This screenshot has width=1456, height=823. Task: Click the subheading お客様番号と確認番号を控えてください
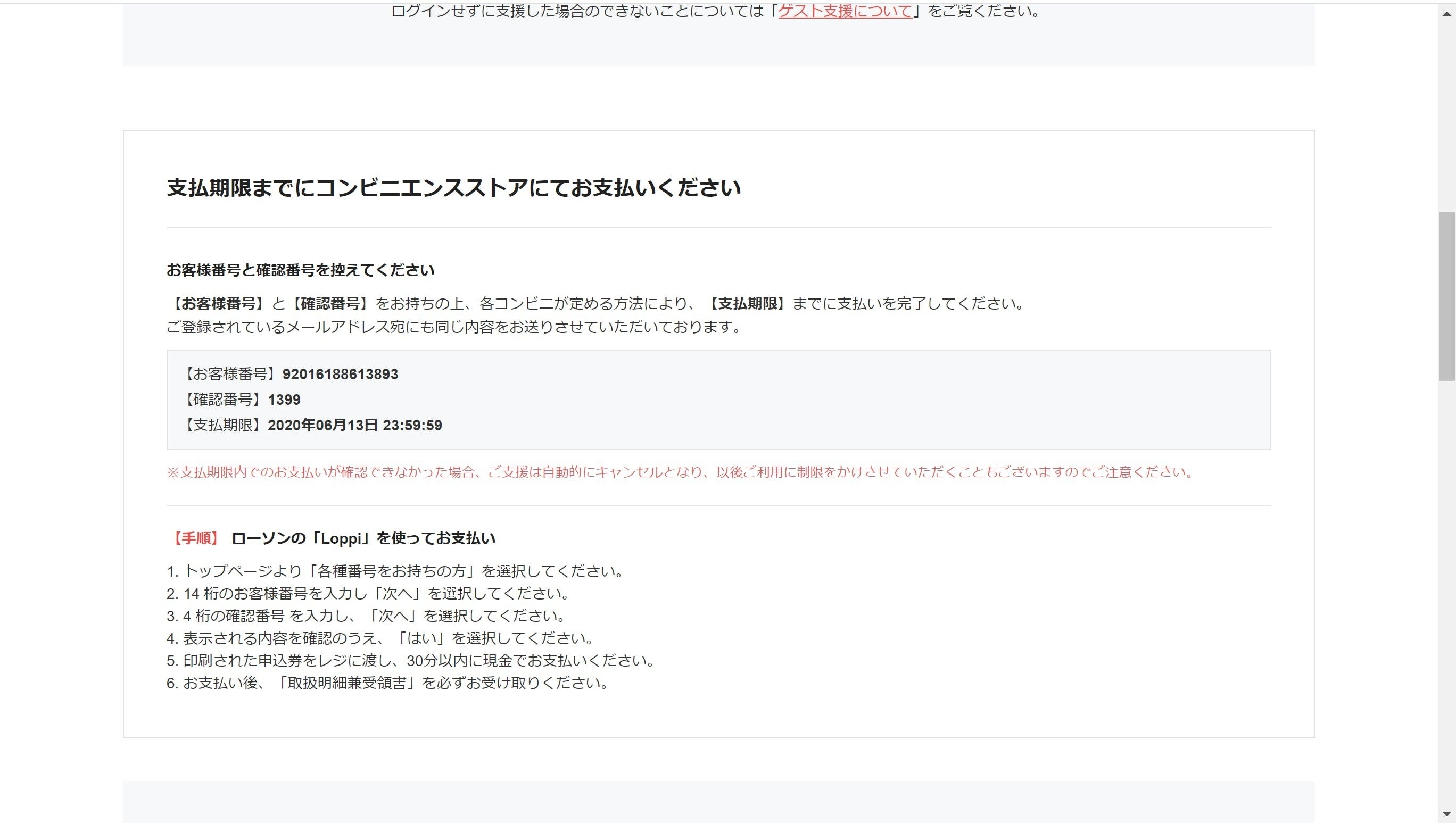click(300, 270)
